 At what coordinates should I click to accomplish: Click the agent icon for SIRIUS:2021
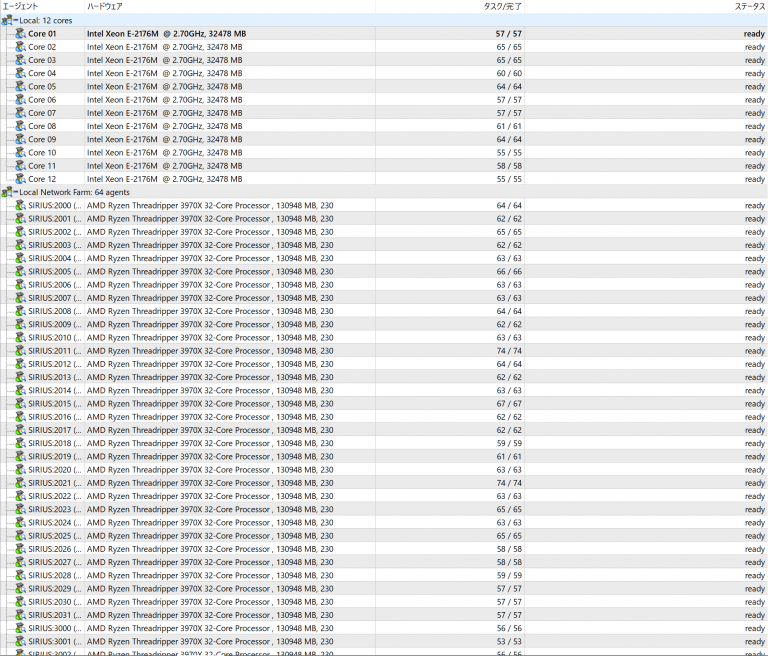point(20,483)
